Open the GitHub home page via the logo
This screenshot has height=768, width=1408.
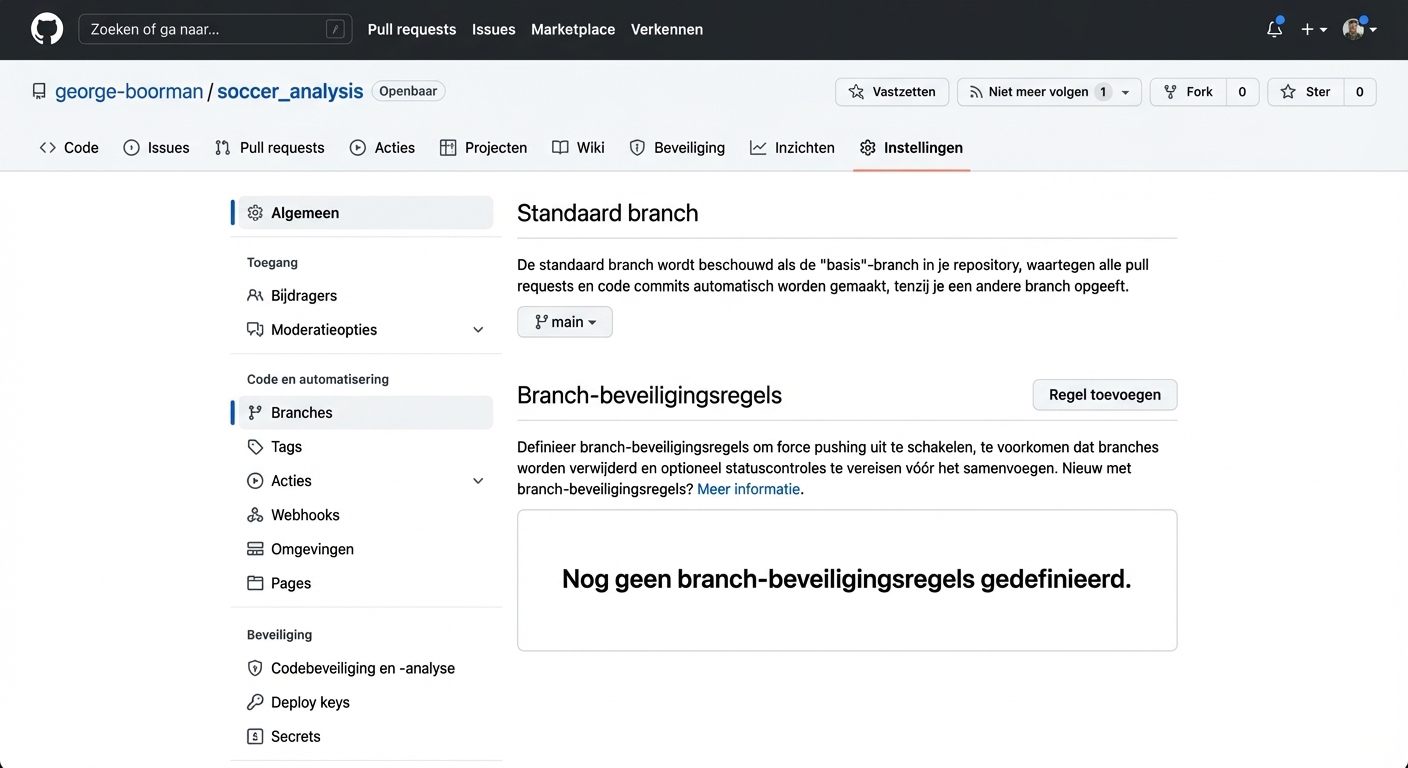[x=46, y=29]
